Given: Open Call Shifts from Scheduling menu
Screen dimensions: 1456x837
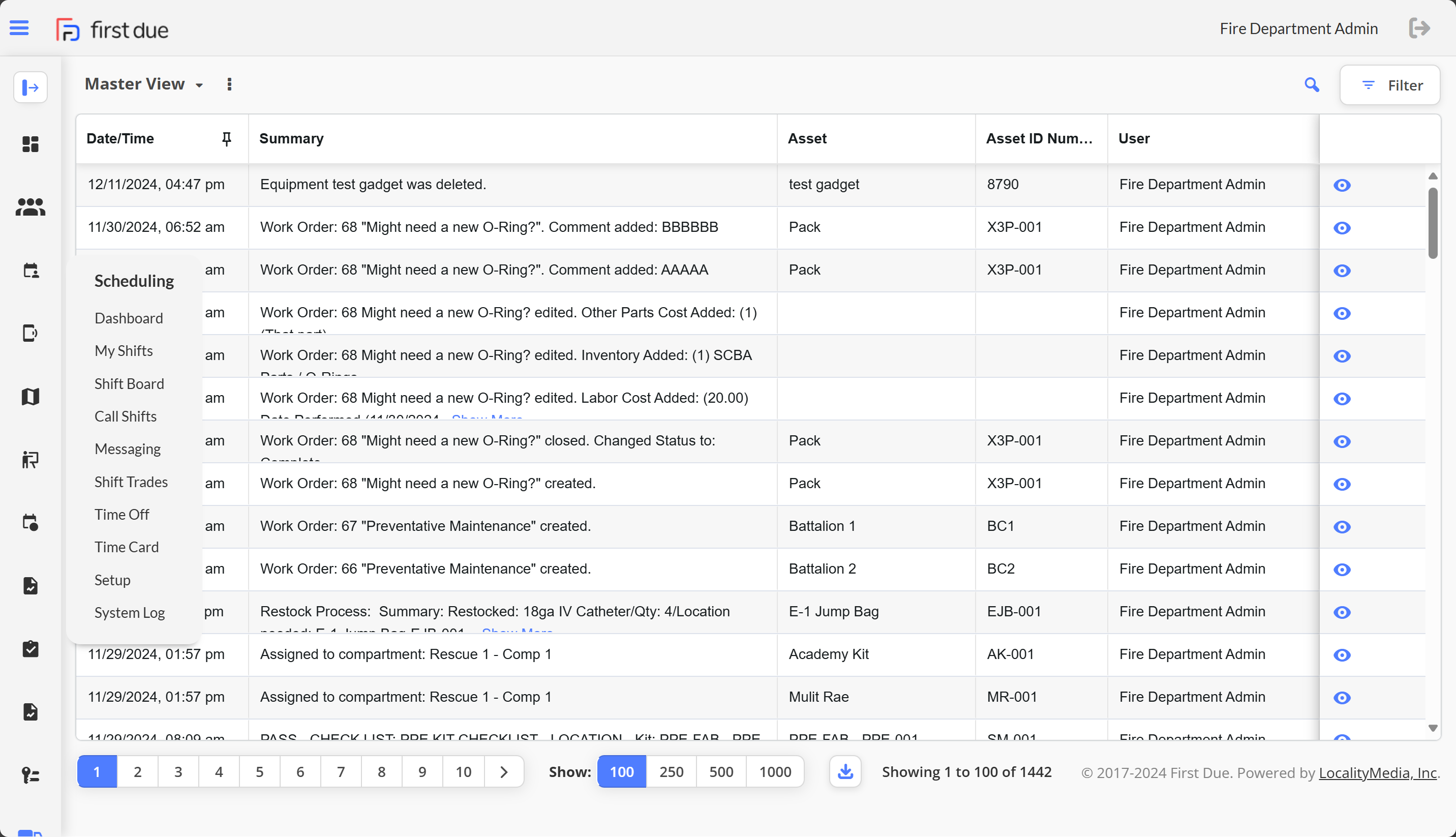Looking at the screenshot, I should (x=125, y=416).
